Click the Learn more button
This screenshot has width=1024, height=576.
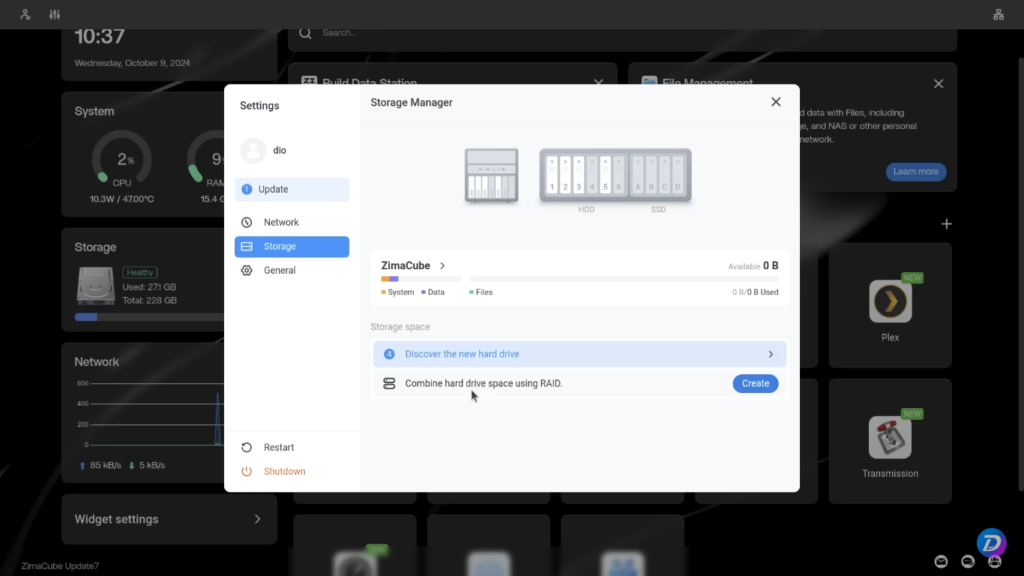click(x=916, y=172)
